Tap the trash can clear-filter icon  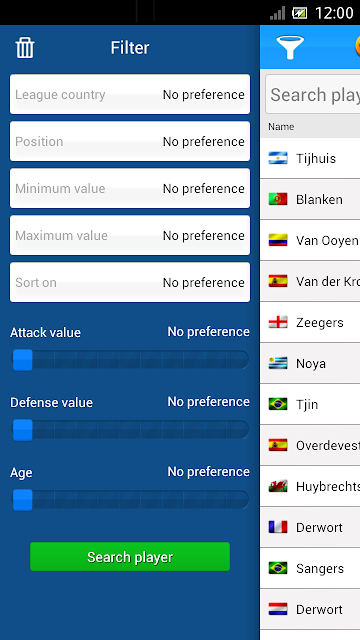click(25, 48)
